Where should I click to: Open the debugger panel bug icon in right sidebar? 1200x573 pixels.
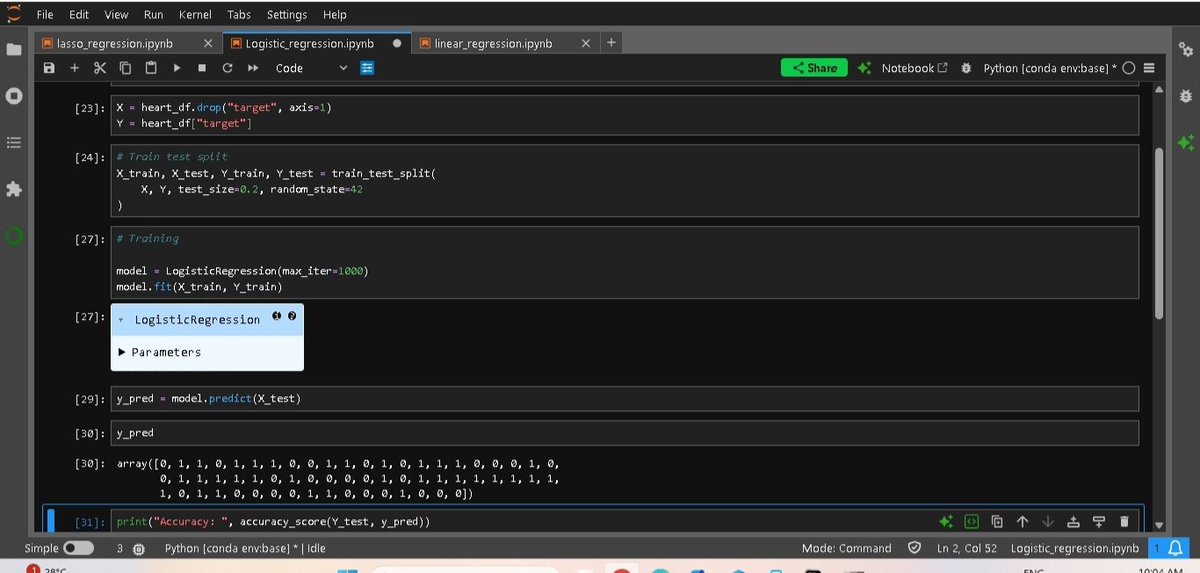1186,96
